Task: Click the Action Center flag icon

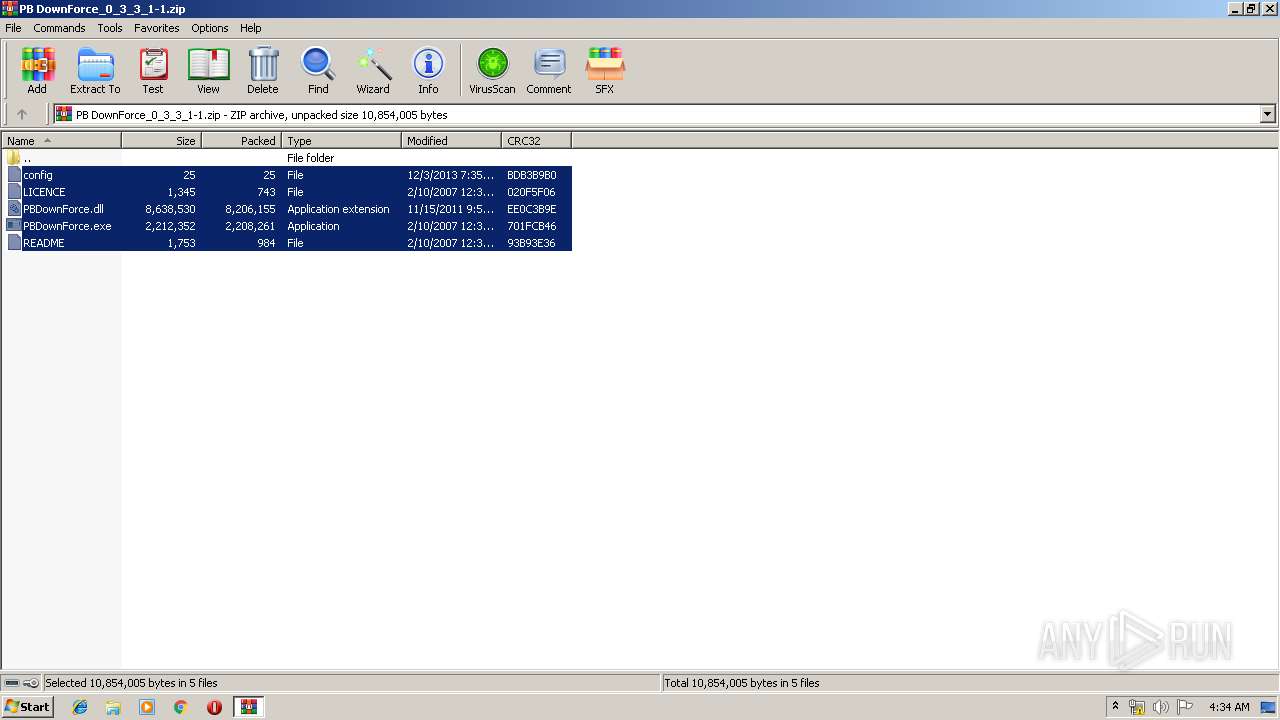Action: tap(1185, 707)
